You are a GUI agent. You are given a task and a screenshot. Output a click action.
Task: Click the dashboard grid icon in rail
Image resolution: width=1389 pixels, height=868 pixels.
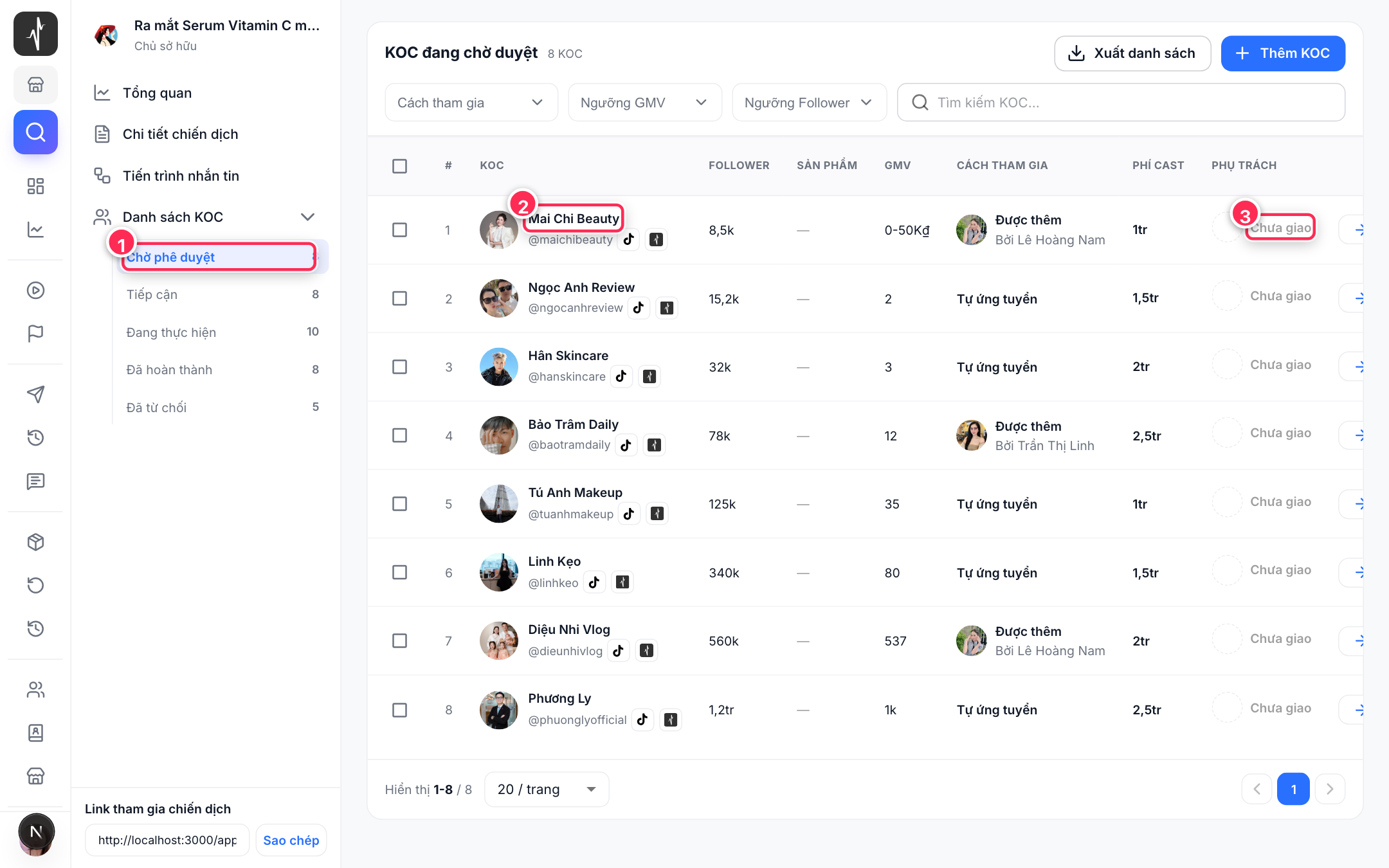click(35, 186)
